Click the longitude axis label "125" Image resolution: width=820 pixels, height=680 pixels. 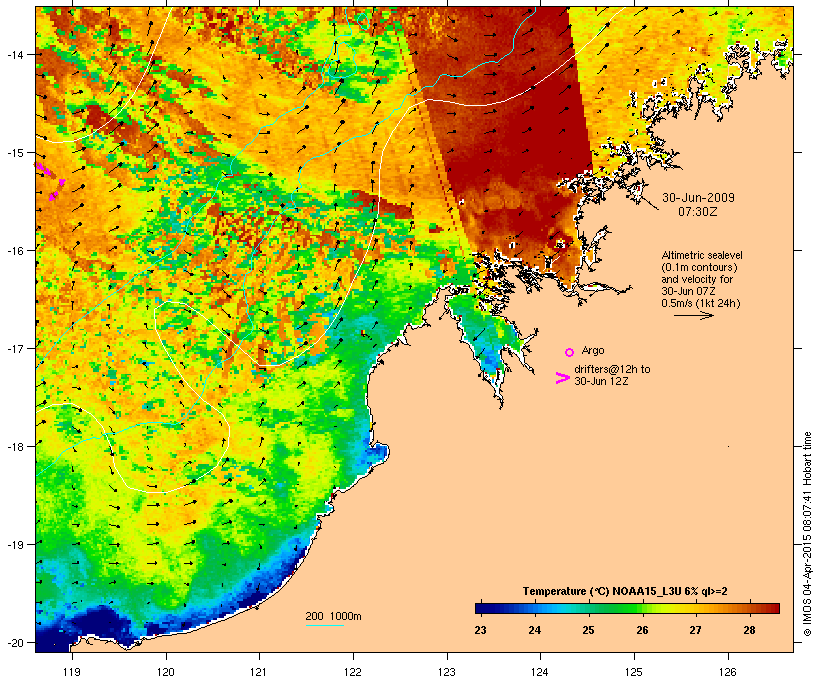(634, 672)
